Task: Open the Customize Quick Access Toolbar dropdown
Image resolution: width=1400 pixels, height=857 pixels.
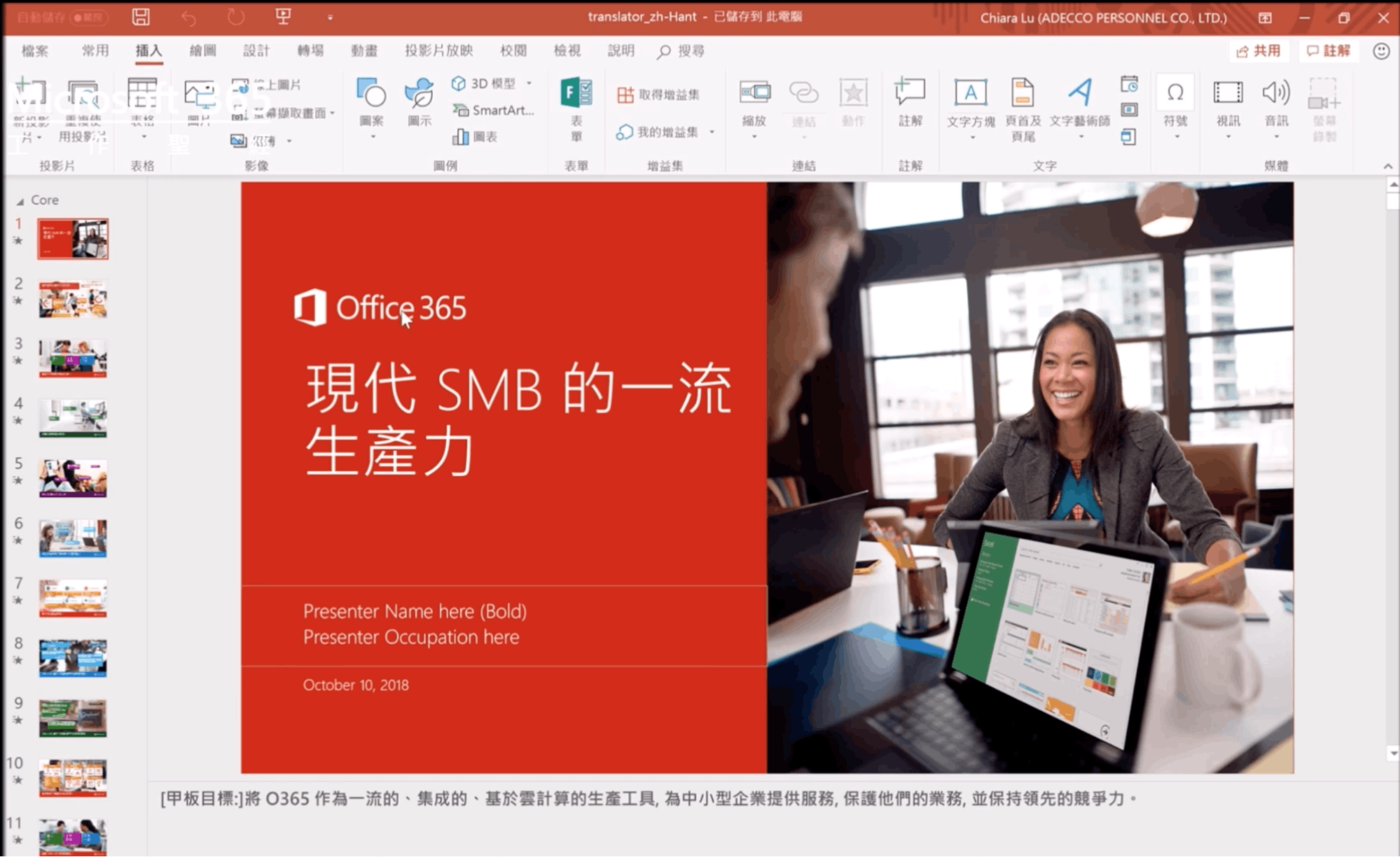Action: click(330, 18)
